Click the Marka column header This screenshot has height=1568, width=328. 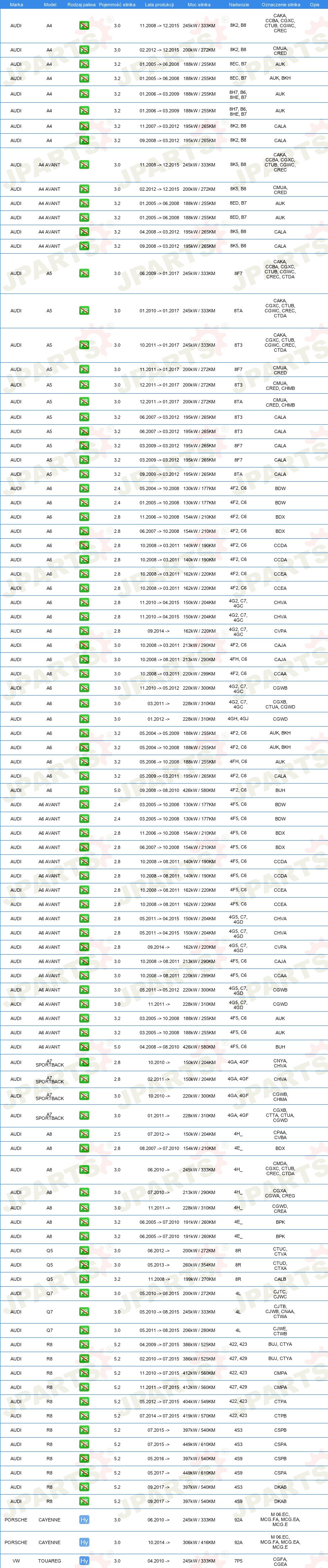(16, 4)
